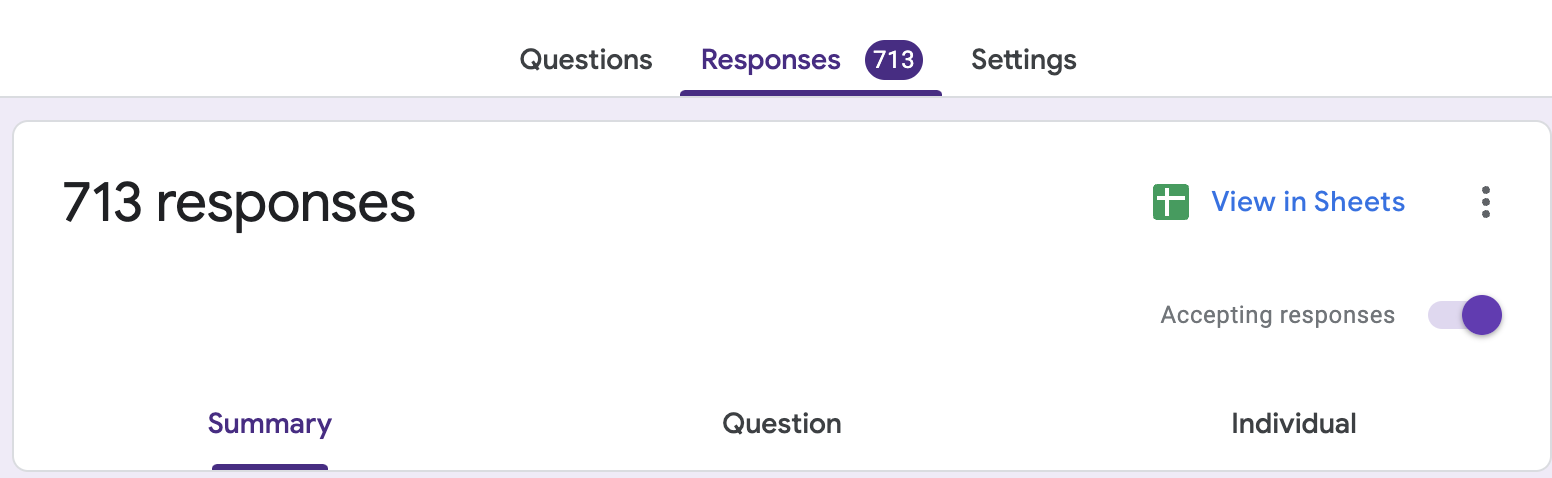Click the word "Sheets" in the link
Image resolution: width=1552 pixels, height=478 pixels.
(x=1359, y=202)
